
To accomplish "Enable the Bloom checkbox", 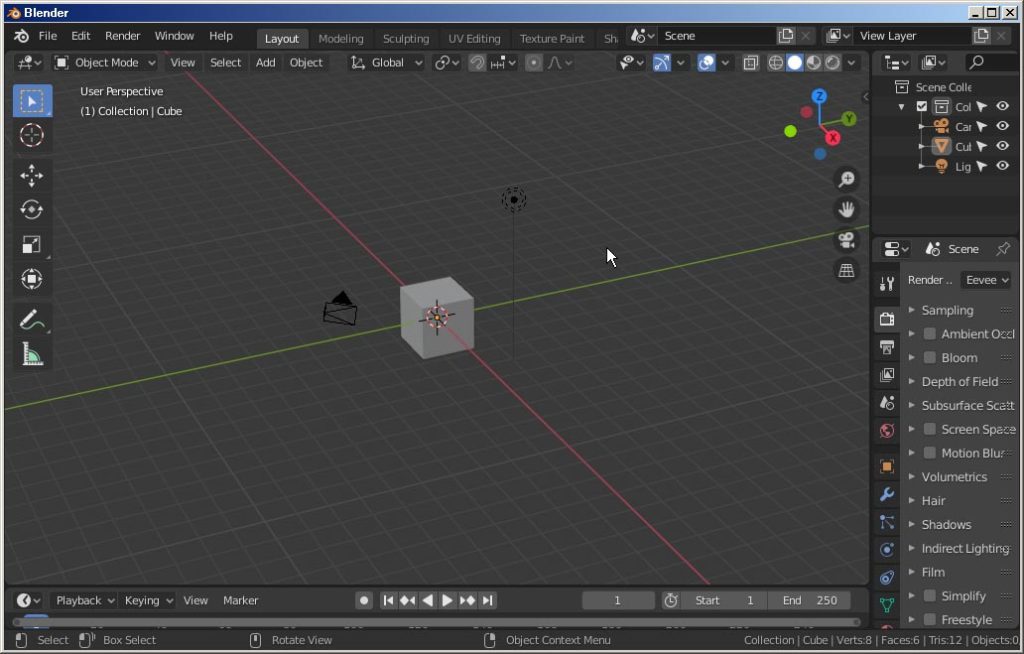I will (930, 357).
